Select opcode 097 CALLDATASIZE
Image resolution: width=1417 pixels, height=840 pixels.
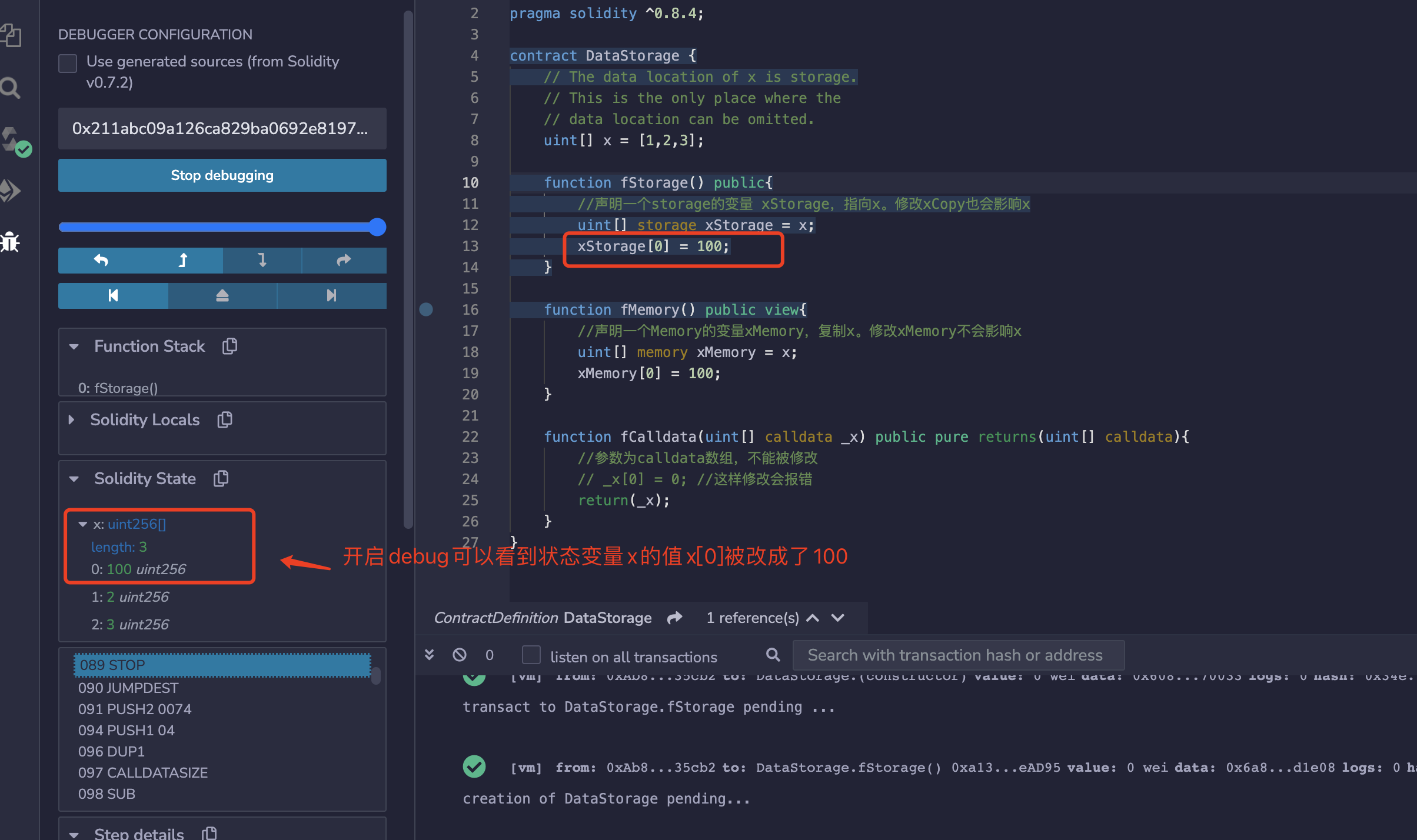pyautogui.click(x=143, y=772)
